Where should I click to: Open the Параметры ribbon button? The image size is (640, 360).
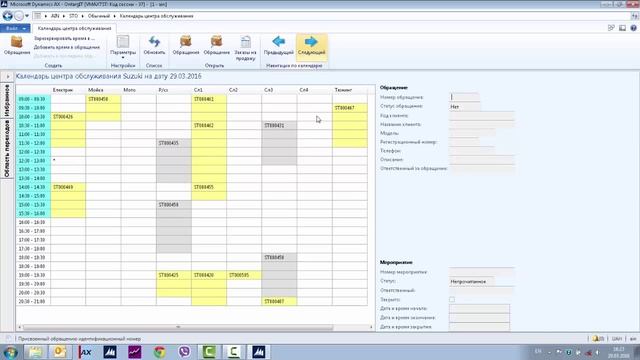pyautogui.click(x=123, y=46)
